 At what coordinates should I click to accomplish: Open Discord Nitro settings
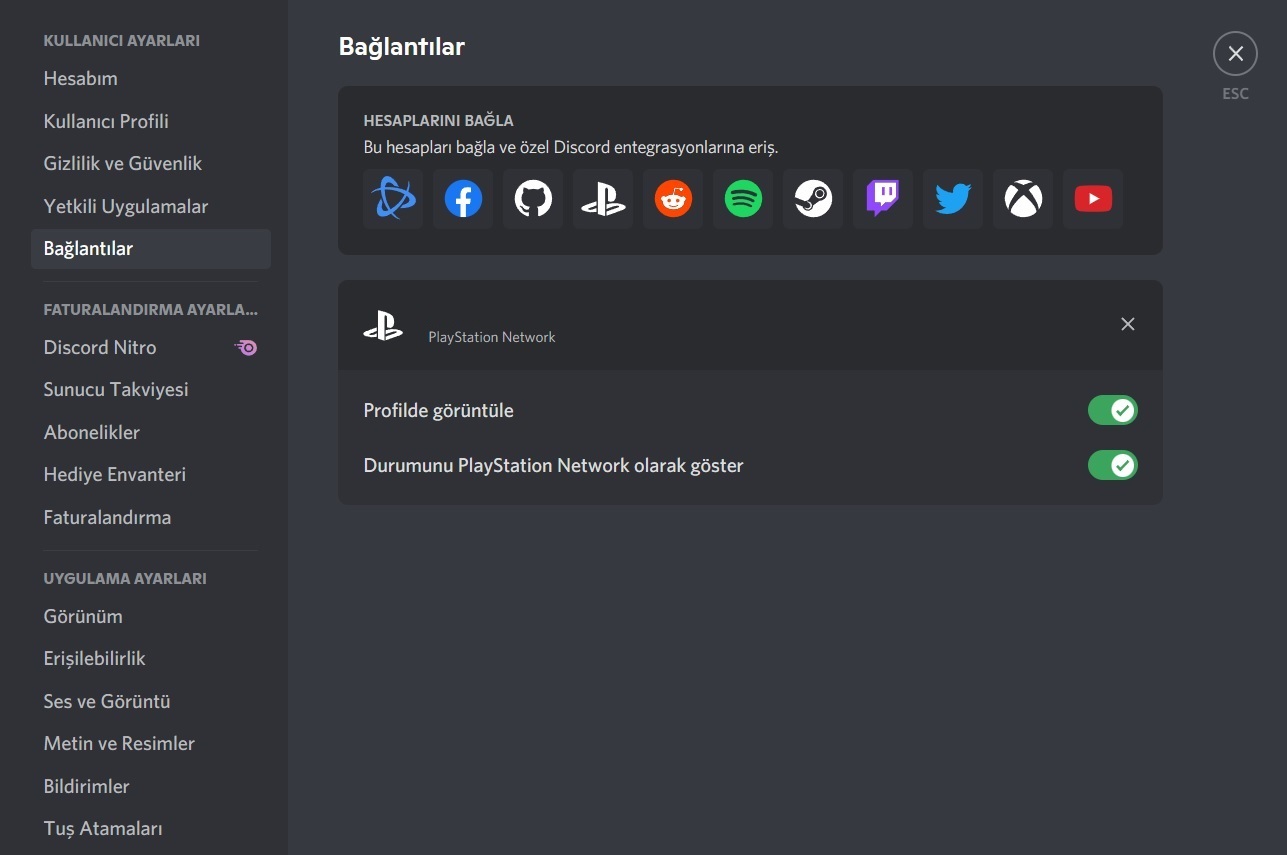pos(100,347)
